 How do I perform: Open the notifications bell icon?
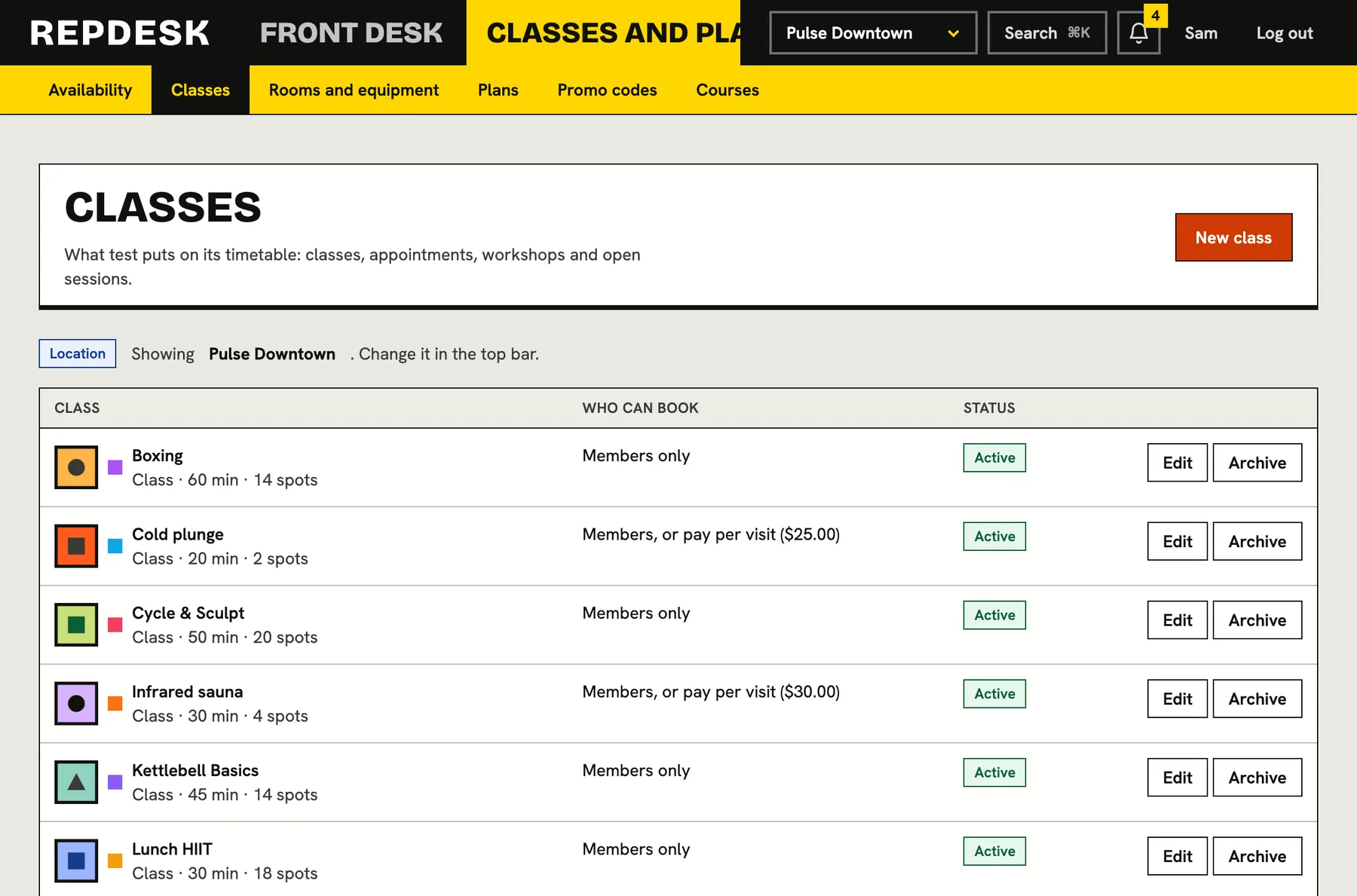pos(1138,33)
